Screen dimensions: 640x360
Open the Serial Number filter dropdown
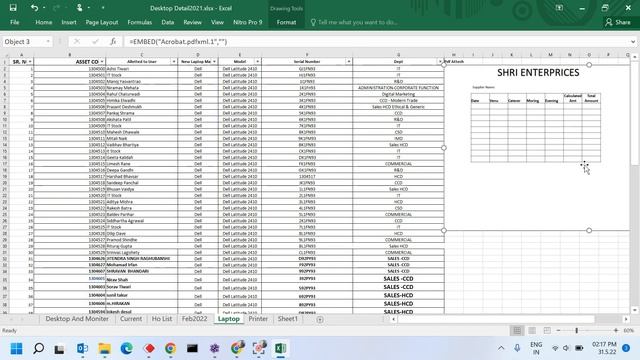tap(349, 62)
